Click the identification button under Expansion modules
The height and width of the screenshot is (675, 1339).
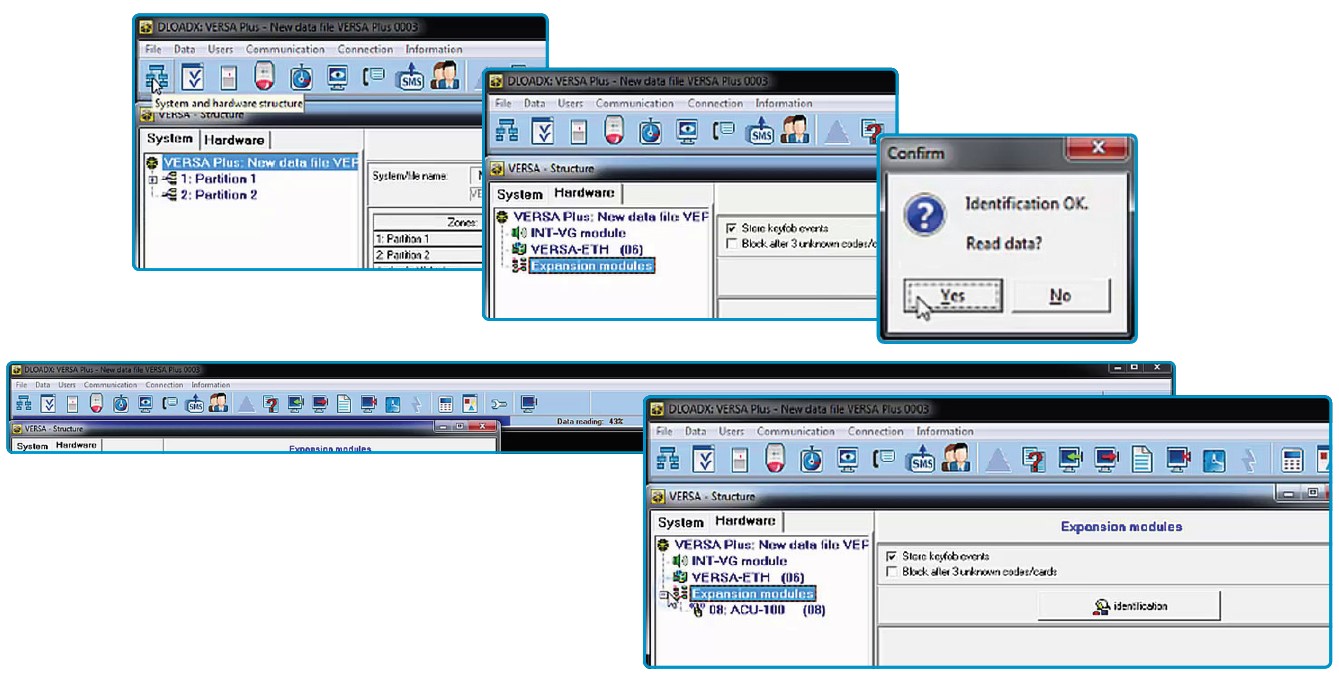pyautogui.click(x=1129, y=606)
